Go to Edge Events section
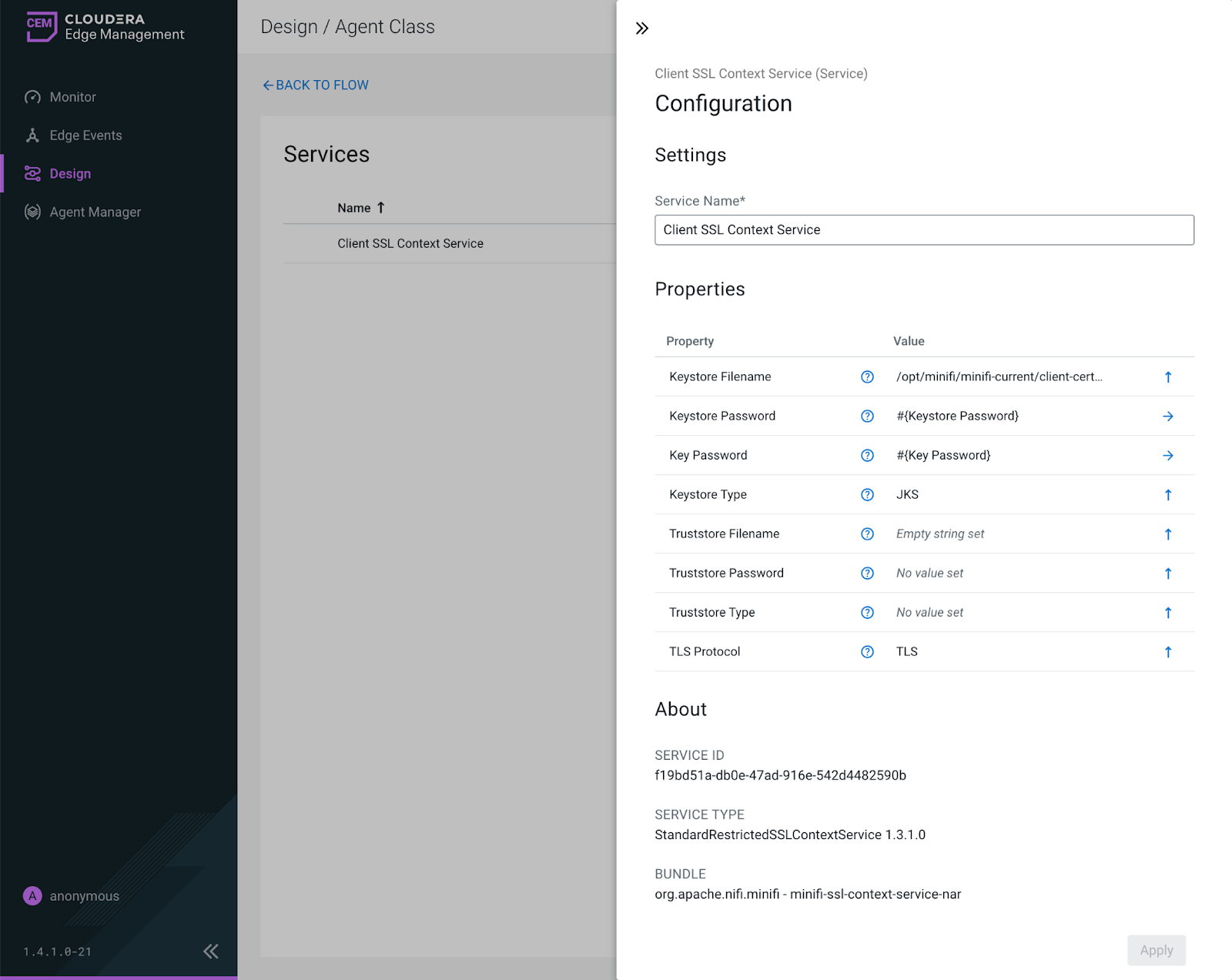 pyautogui.click(x=85, y=135)
